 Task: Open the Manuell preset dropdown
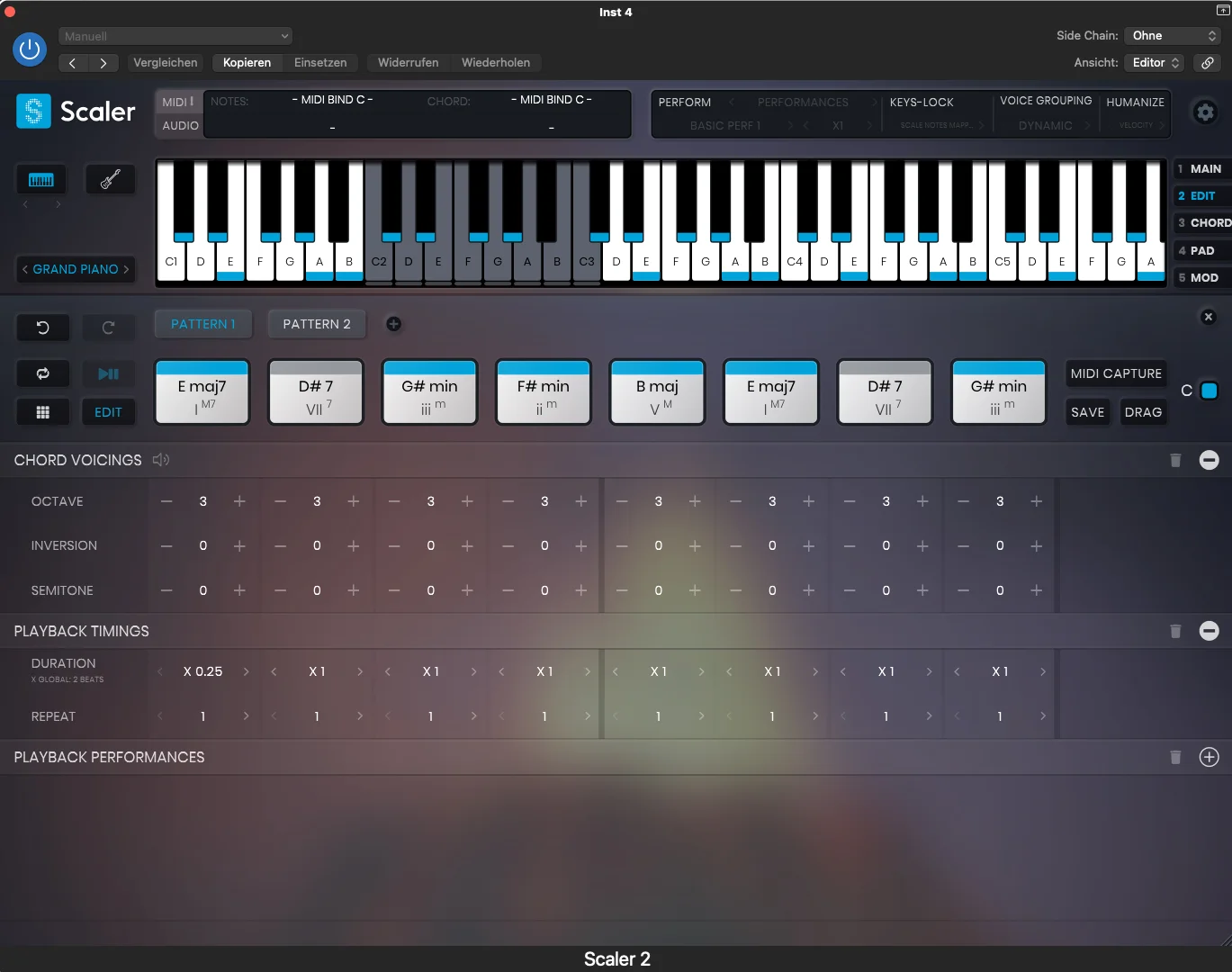coord(175,36)
